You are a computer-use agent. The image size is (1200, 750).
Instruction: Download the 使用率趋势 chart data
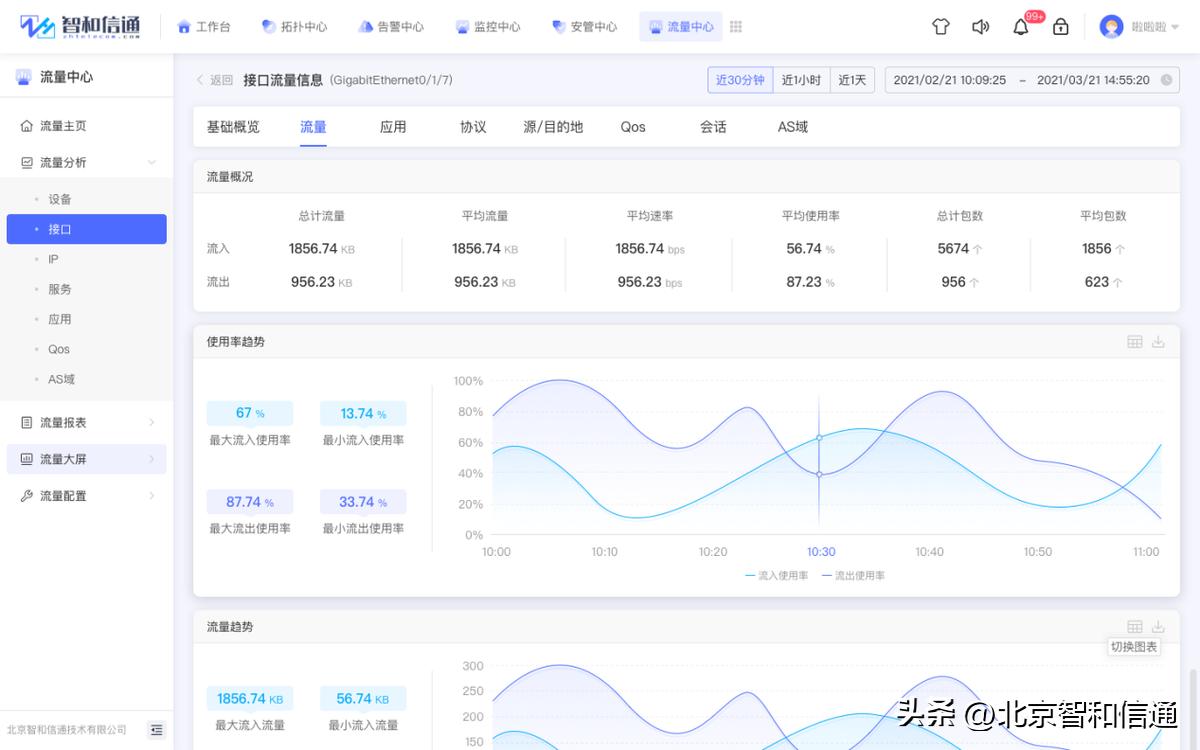(1159, 341)
